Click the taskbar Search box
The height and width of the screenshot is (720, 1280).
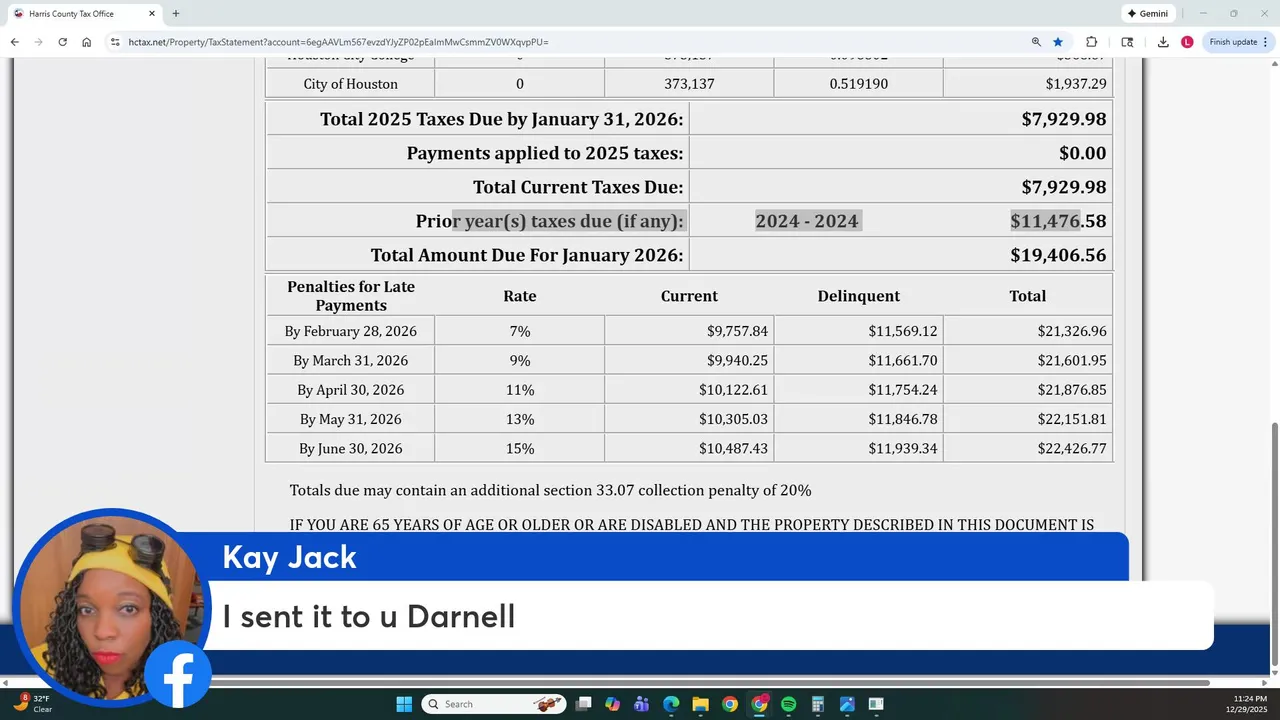494,704
